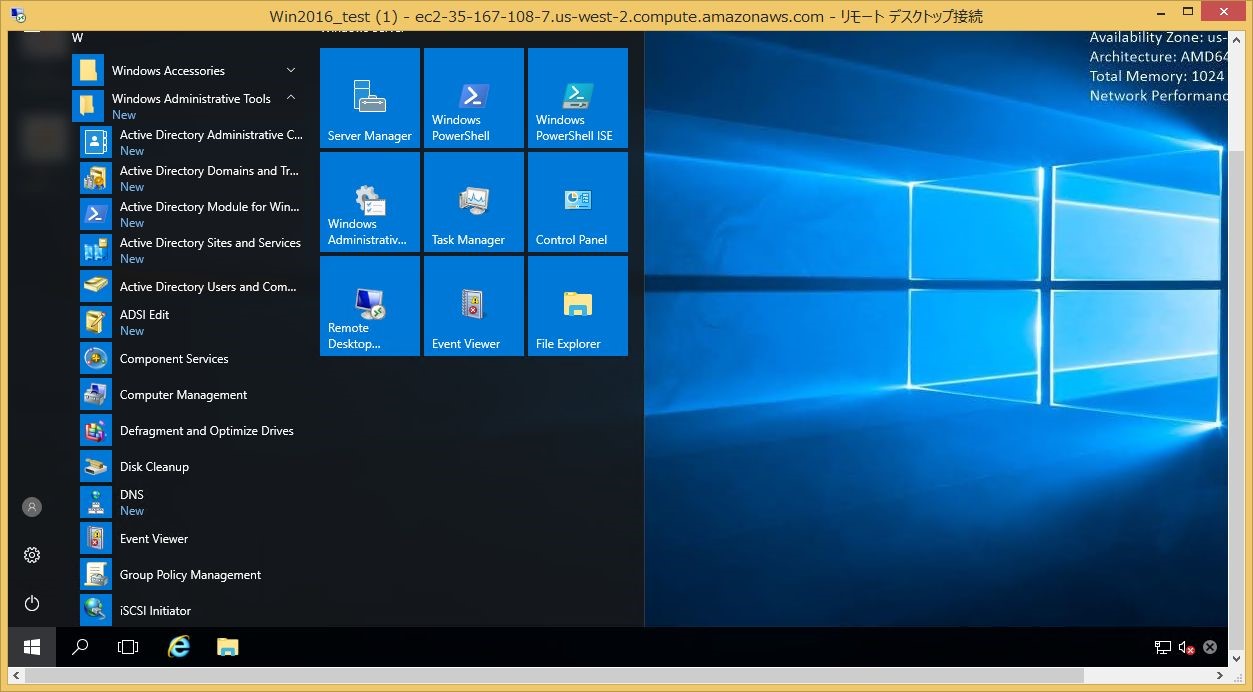
Task: Open Settings from the Start menu rail
Action: 32,555
